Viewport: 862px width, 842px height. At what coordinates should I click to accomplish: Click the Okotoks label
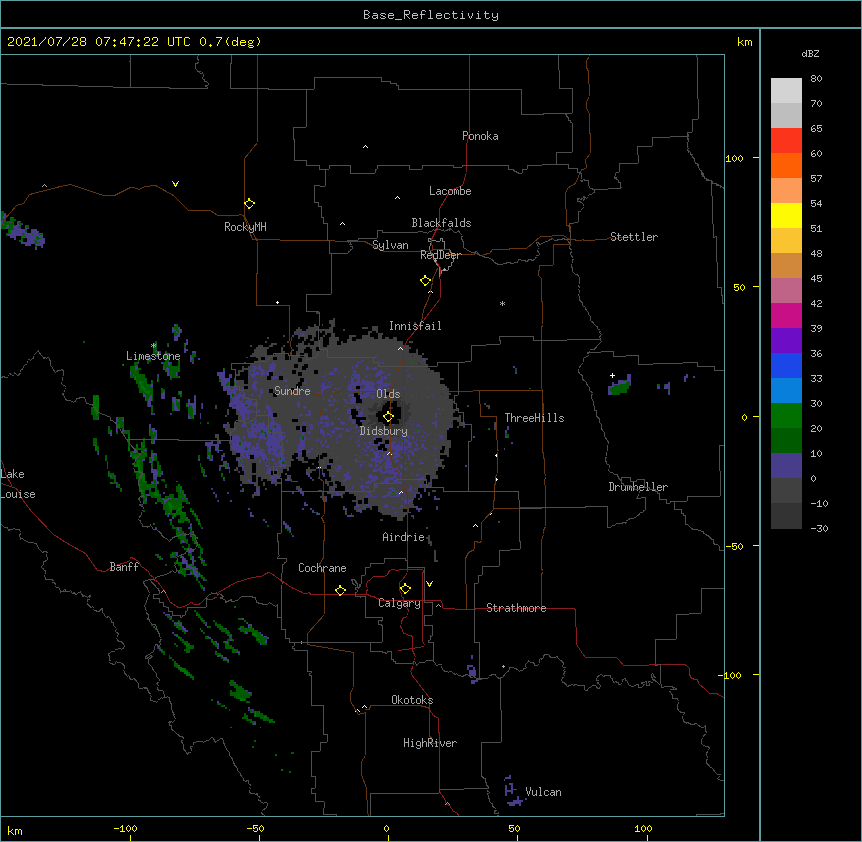[x=412, y=700]
